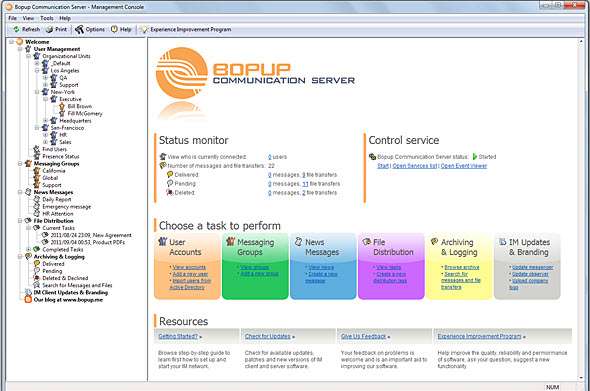The height and width of the screenshot is (391, 590).
Task: Open Experience Improvement Program toolbar item
Action: pos(186,29)
